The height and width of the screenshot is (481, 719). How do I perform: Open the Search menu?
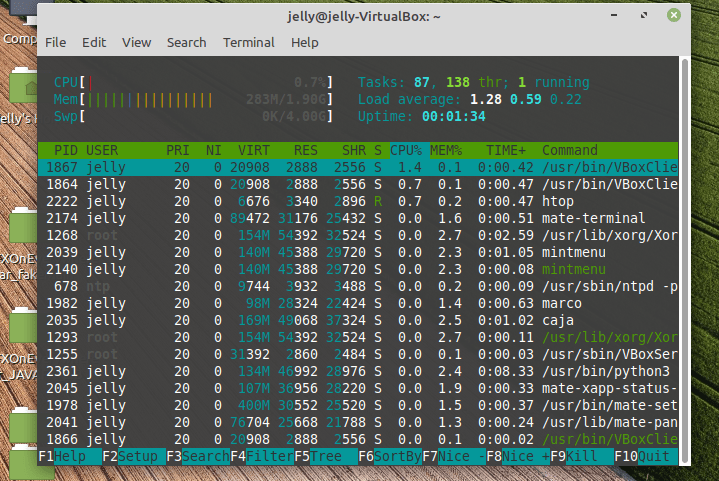(187, 43)
